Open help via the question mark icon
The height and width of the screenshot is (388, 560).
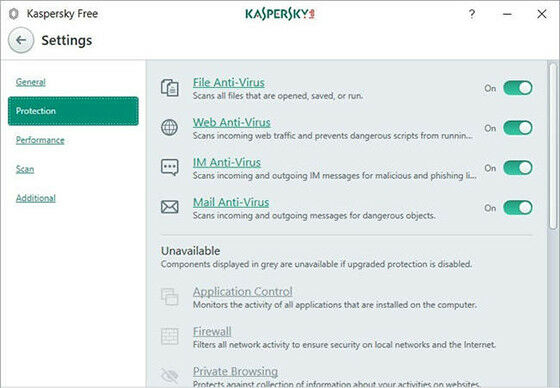coord(471,14)
